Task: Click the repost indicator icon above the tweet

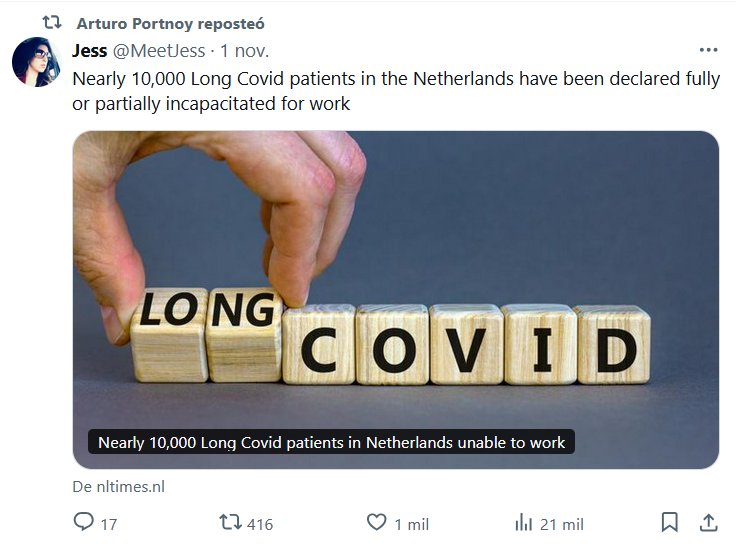Action: (x=51, y=22)
